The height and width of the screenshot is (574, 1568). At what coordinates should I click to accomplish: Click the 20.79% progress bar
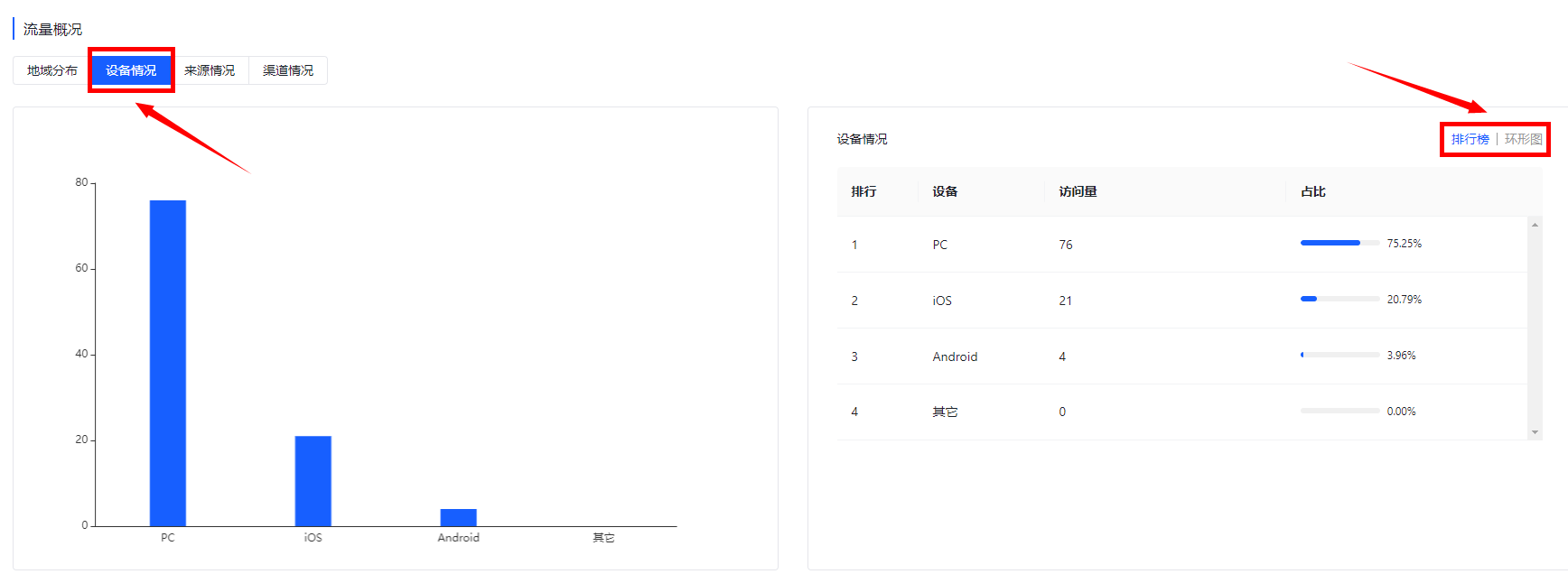(1339, 299)
